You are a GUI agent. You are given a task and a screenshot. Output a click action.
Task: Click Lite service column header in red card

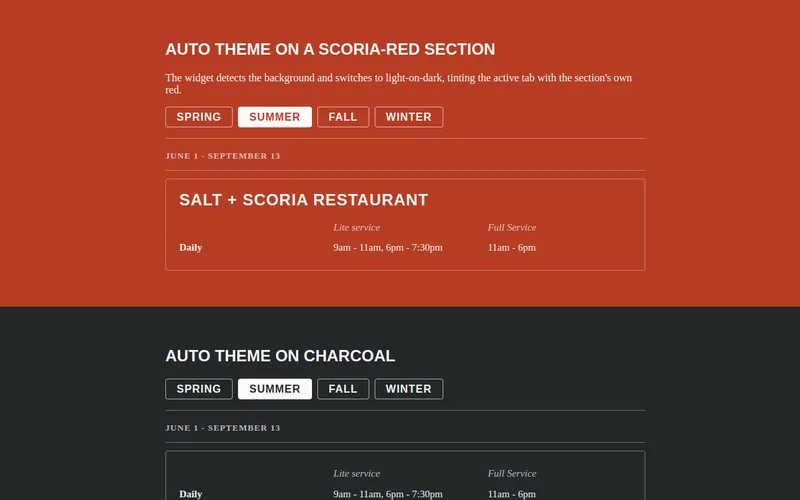pos(357,228)
